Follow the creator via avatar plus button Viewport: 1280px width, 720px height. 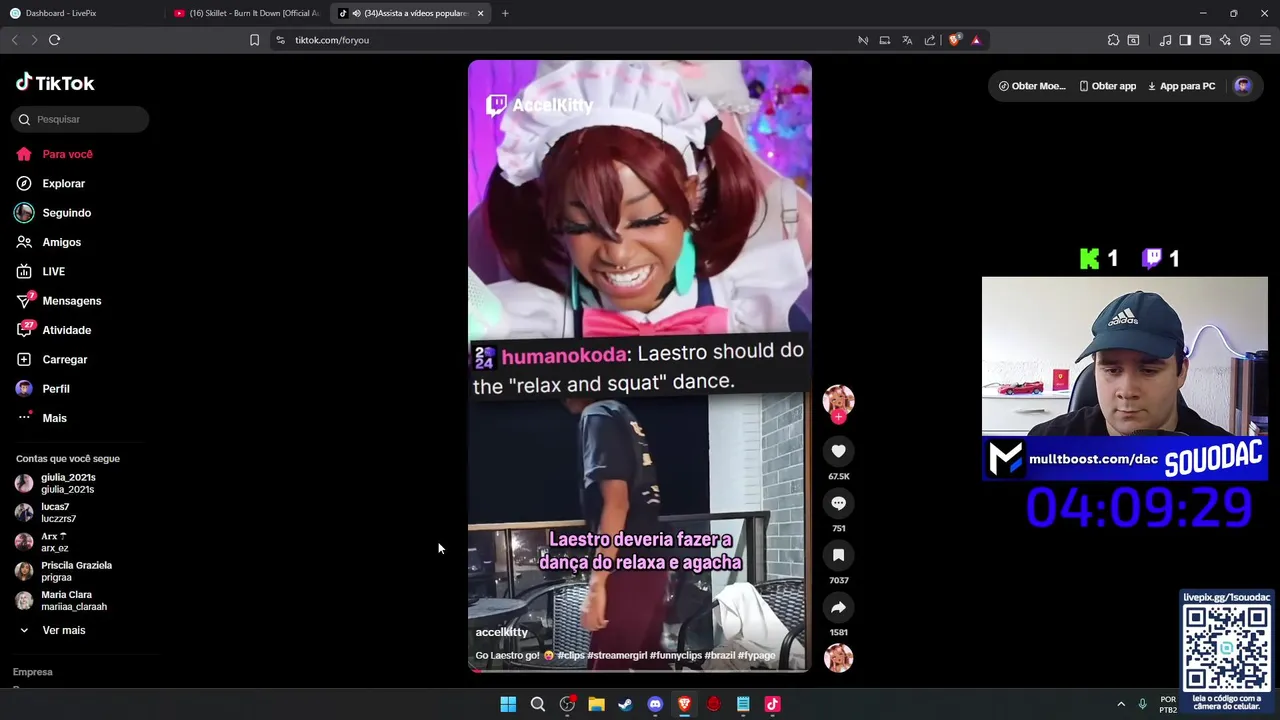[x=838, y=417]
